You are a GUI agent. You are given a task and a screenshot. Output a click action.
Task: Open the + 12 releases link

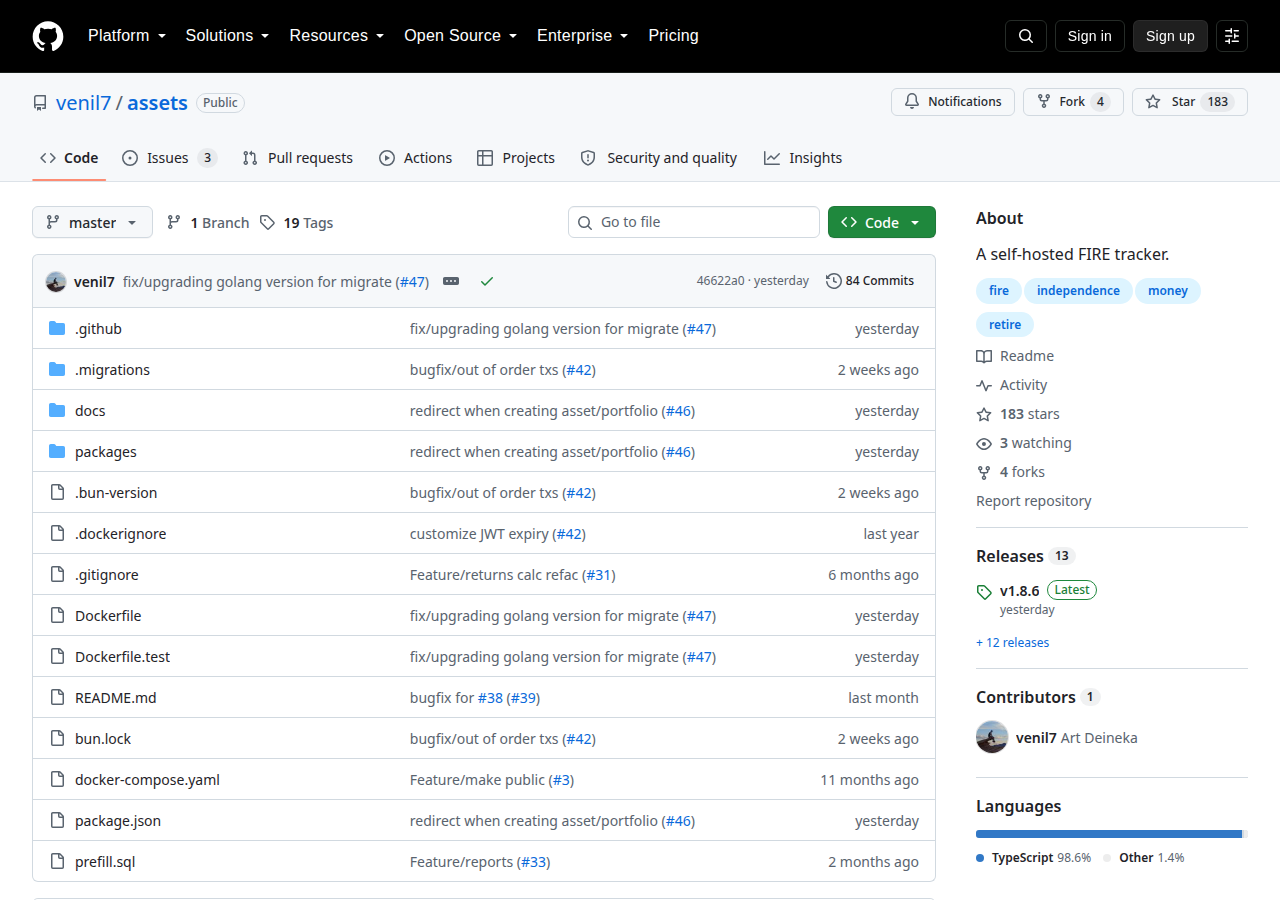[x=1013, y=643]
